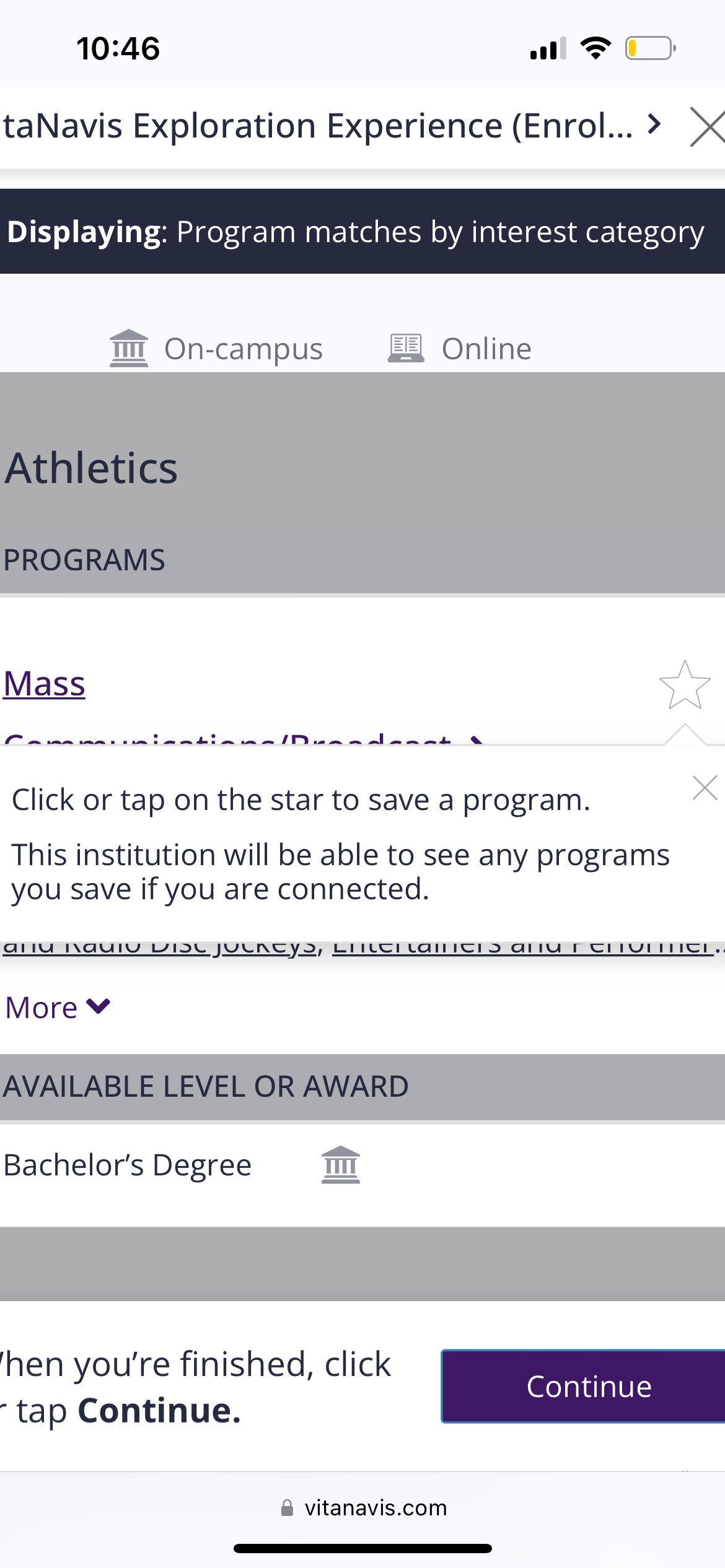Tap the battery indicator in status bar
The width and height of the screenshot is (725, 1568).
tap(650, 48)
